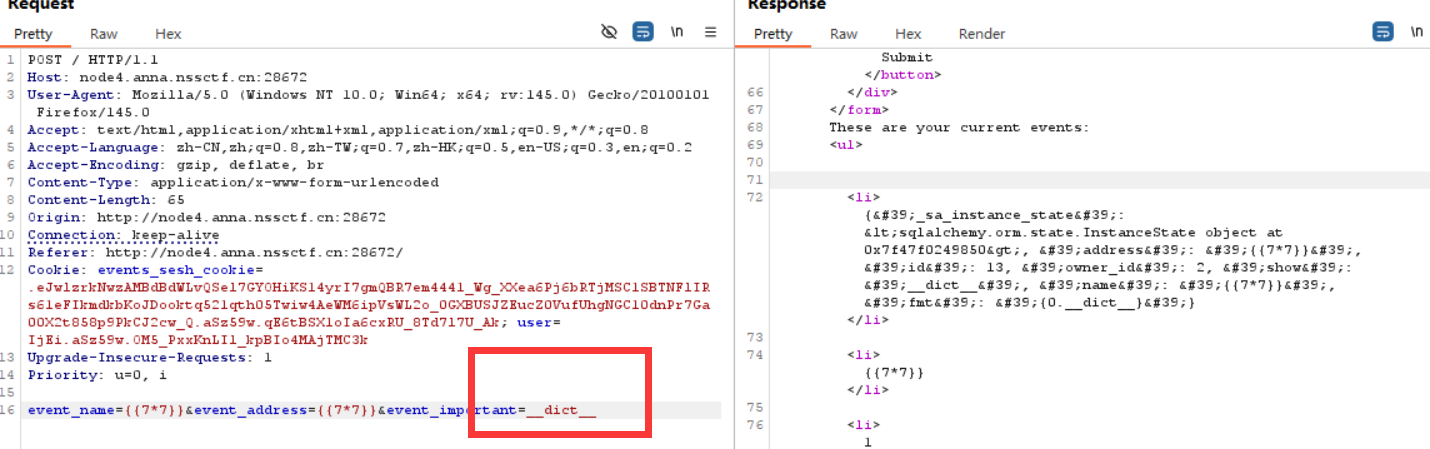Image resolution: width=1430 pixels, height=449 pixels.
Task: Click the Accept header starting with text/html
Action: 338,129
